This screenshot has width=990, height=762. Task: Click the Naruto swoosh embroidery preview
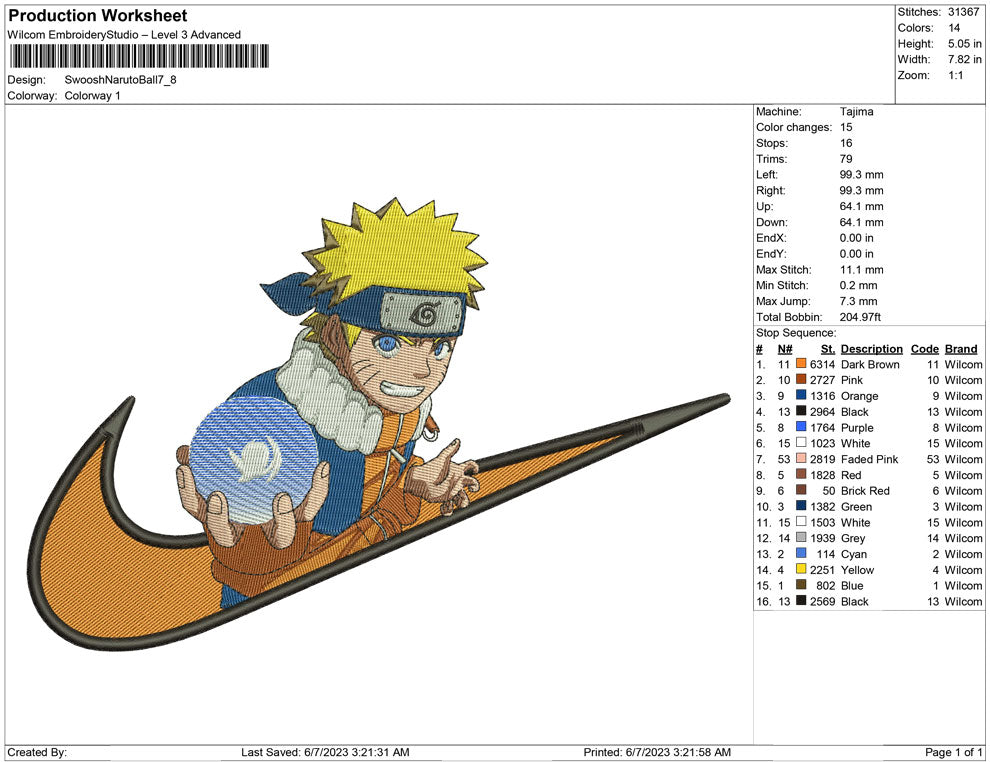(x=379, y=424)
